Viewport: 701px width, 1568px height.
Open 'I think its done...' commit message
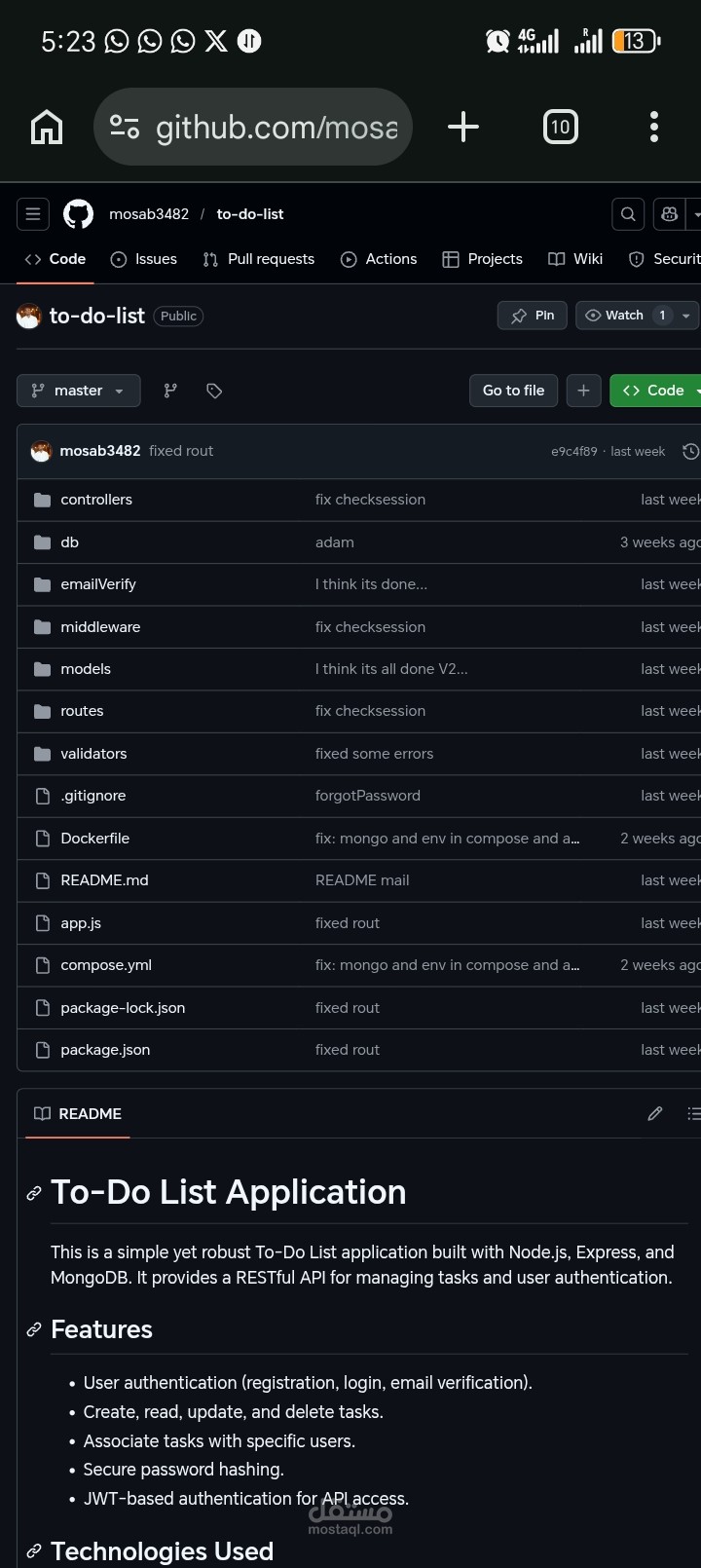pyautogui.click(x=371, y=584)
